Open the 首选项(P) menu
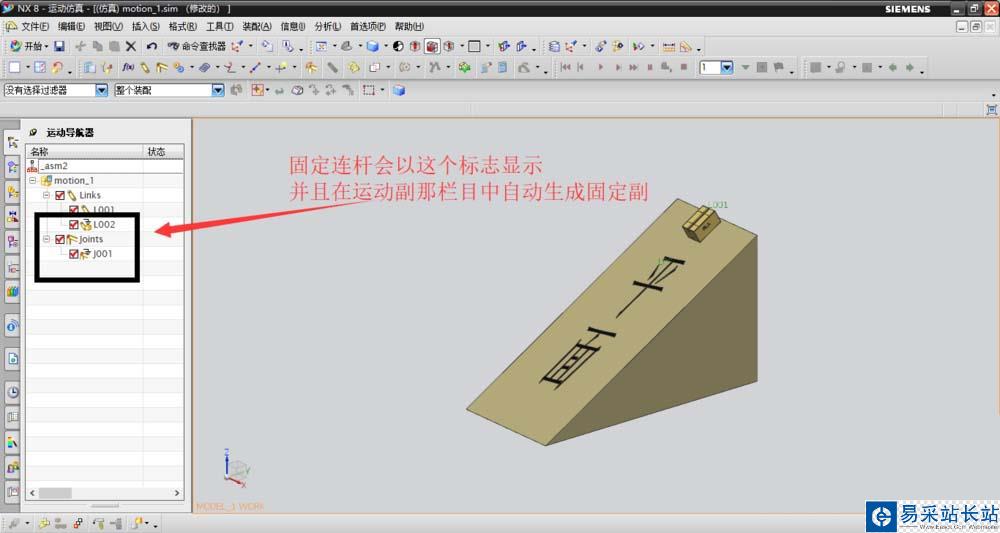 [x=368, y=26]
